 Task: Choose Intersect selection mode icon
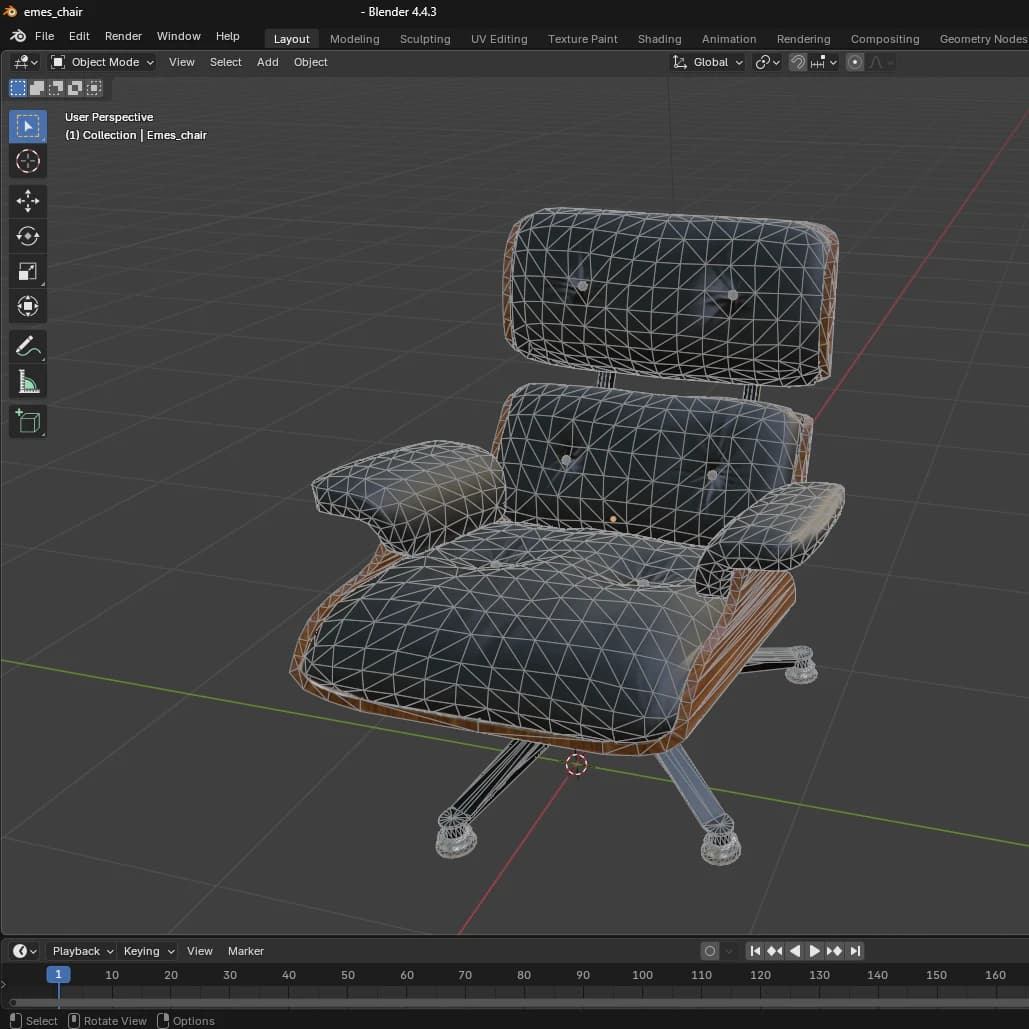pyautogui.click(x=94, y=88)
